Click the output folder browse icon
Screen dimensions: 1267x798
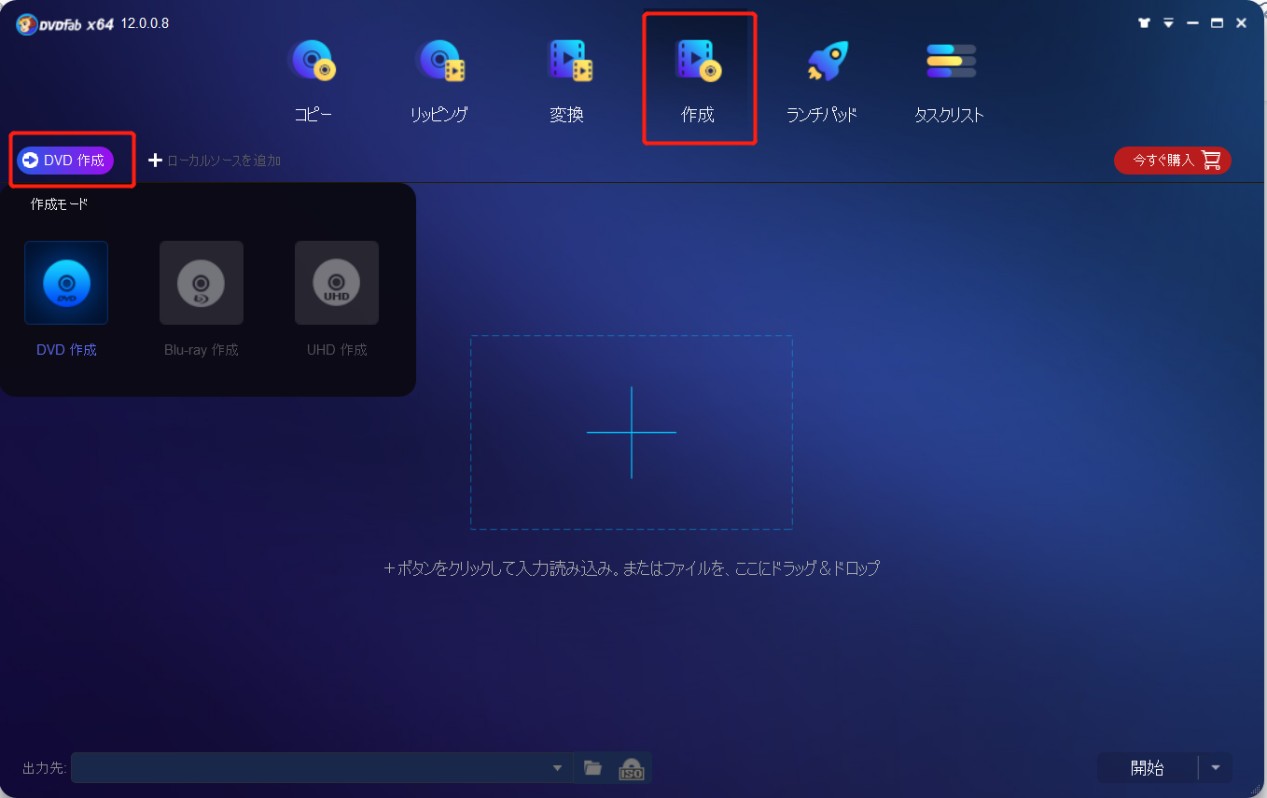coord(593,768)
